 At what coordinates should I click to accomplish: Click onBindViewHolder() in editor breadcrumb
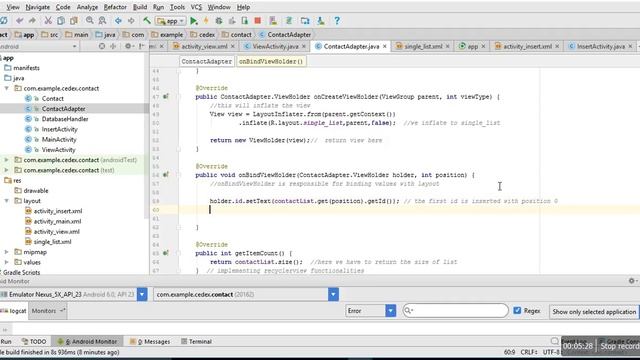pyautogui.click(x=271, y=61)
